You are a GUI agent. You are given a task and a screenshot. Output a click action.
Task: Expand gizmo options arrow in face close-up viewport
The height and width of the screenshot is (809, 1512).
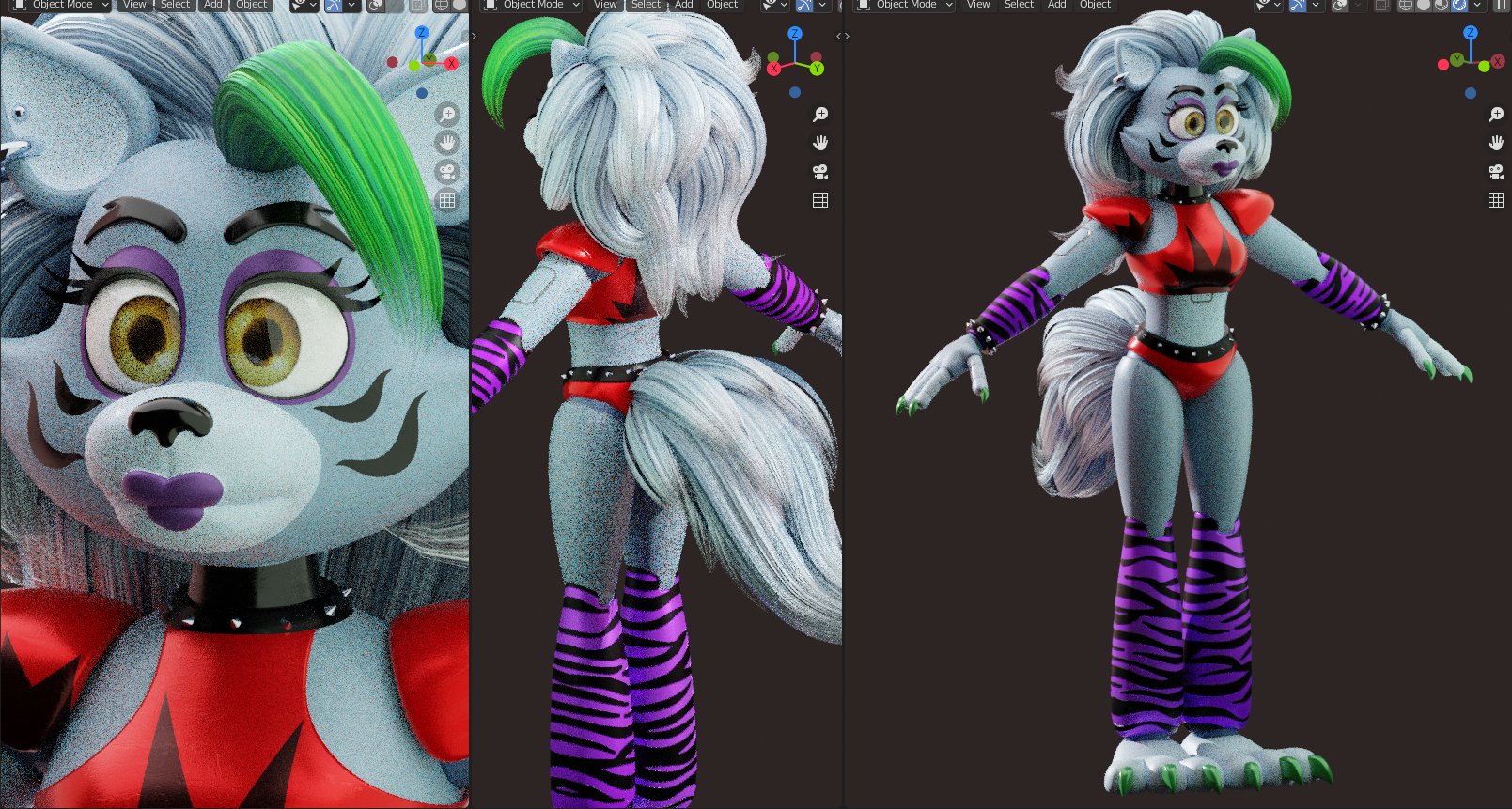click(351, 5)
